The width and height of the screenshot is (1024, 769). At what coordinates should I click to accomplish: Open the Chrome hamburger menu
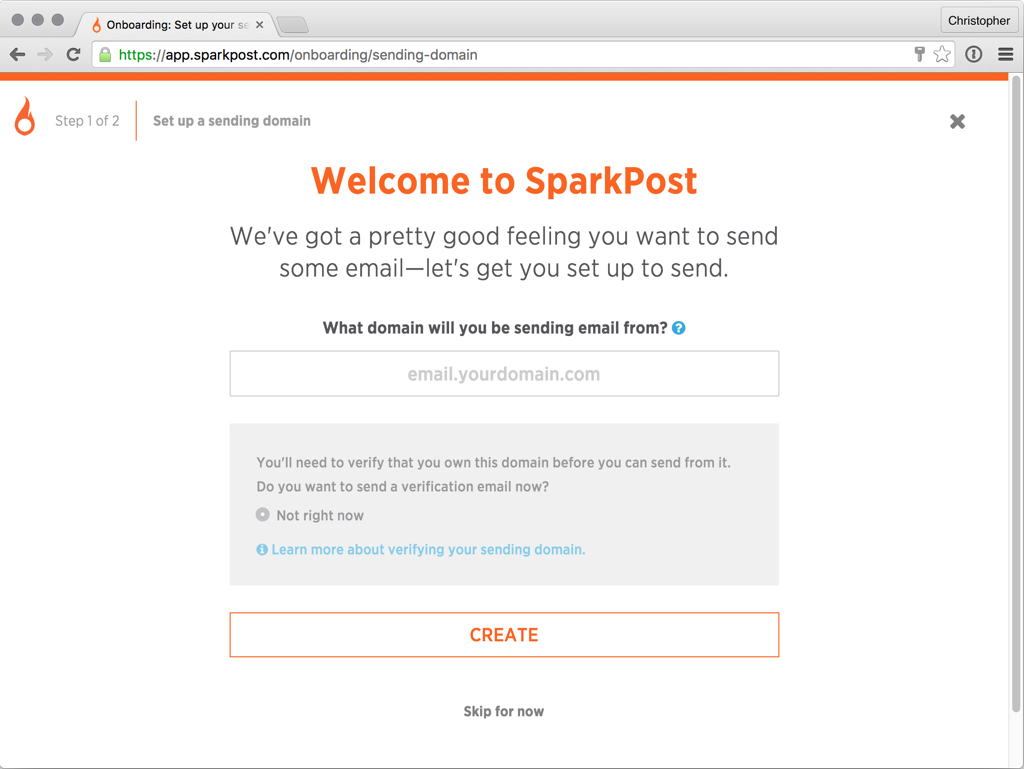[1006, 55]
